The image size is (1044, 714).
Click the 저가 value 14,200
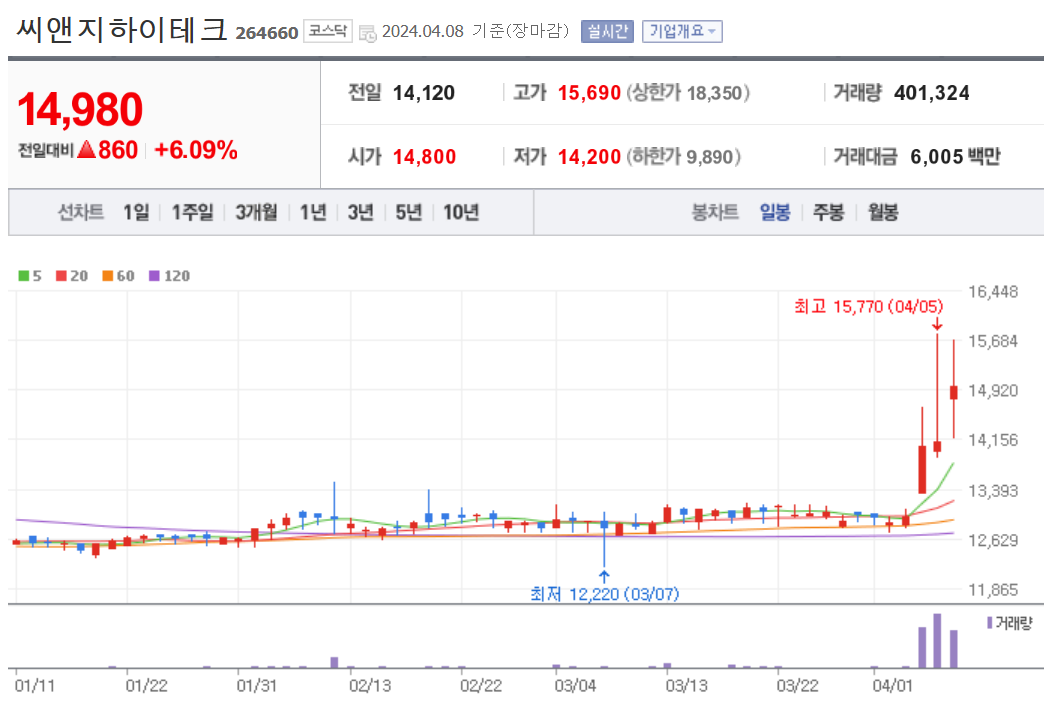pos(589,157)
